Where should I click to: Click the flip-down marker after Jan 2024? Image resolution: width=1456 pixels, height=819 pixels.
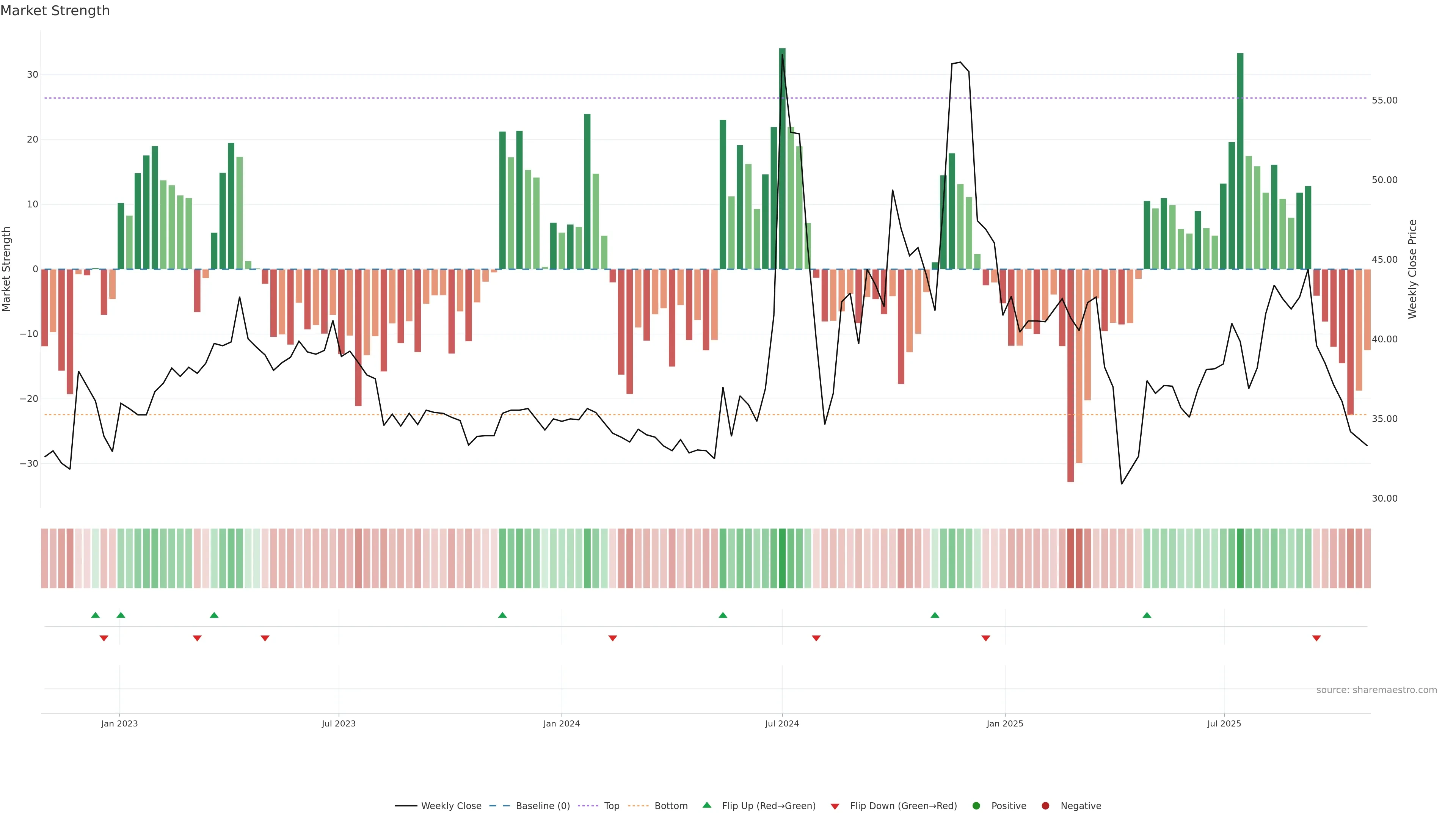coord(613,638)
